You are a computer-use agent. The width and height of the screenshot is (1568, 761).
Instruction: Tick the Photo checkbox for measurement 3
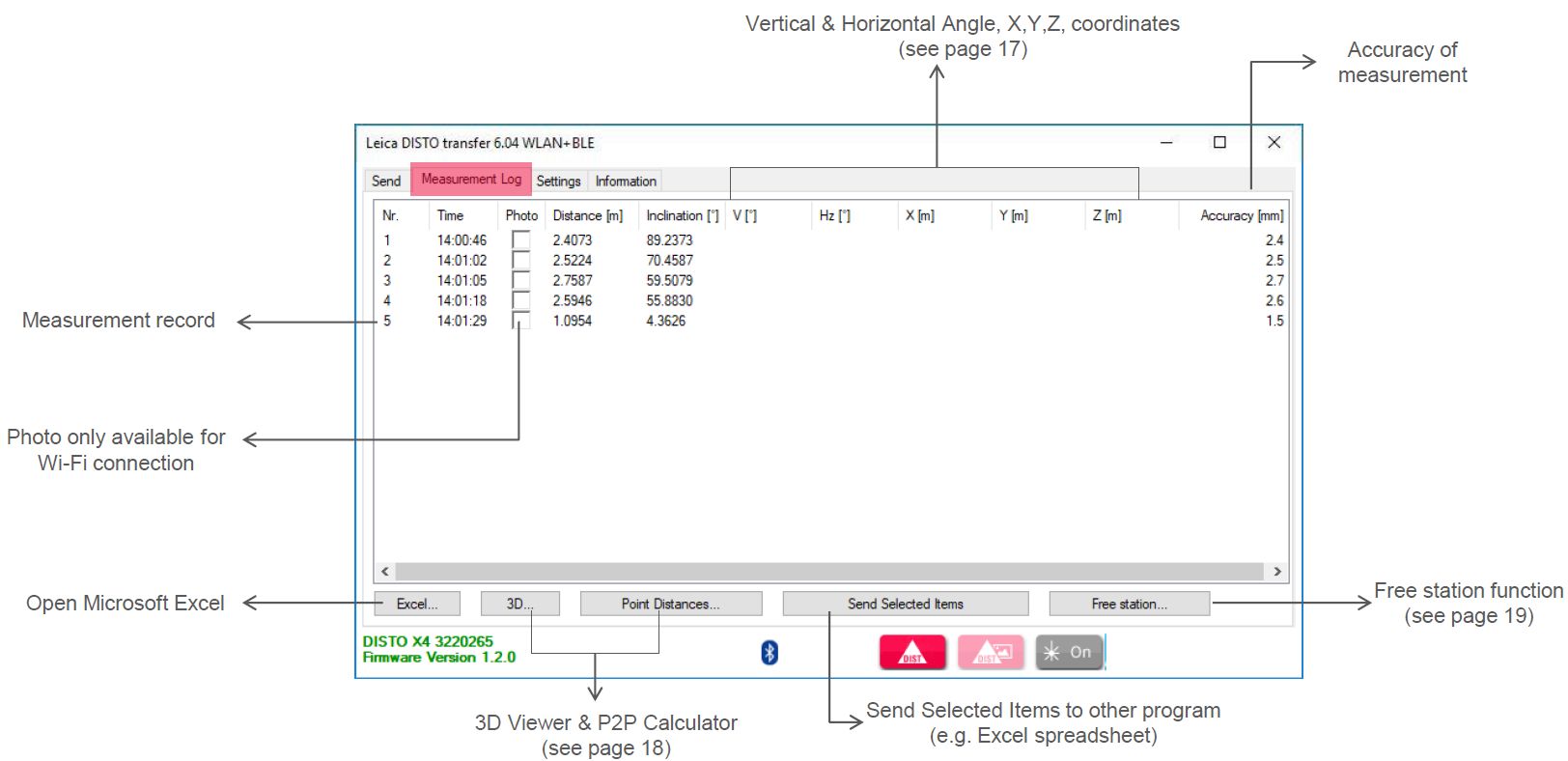pyautogui.click(x=521, y=281)
